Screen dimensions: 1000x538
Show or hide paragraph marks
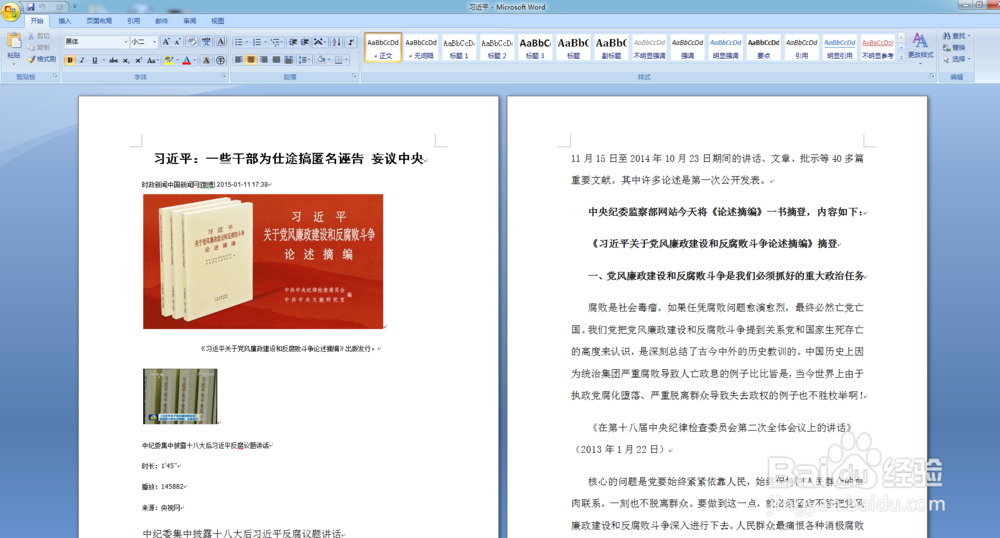coord(351,42)
